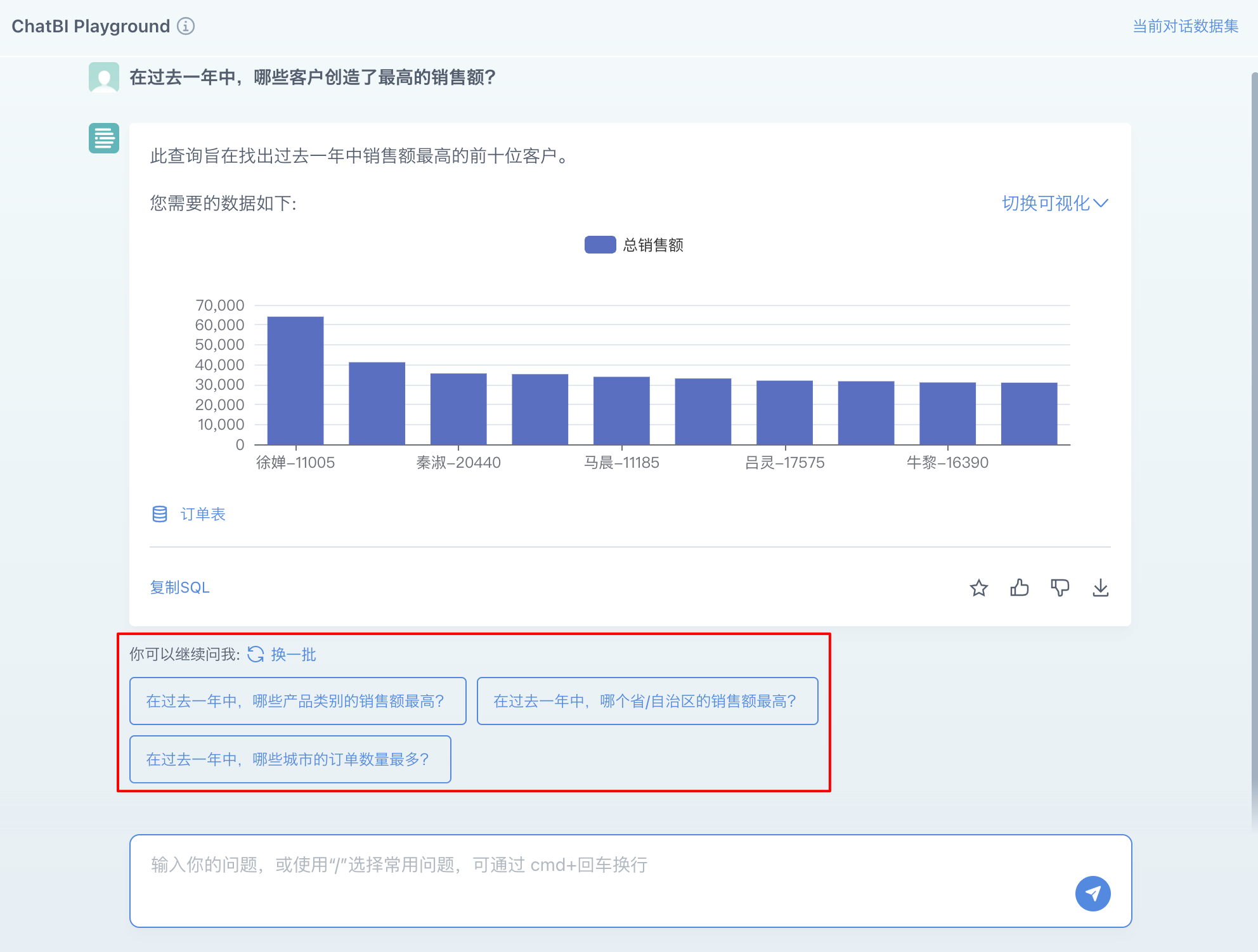Click the ChatBI Playground title
This screenshot has height=952, width=1258.
pyautogui.click(x=91, y=26)
